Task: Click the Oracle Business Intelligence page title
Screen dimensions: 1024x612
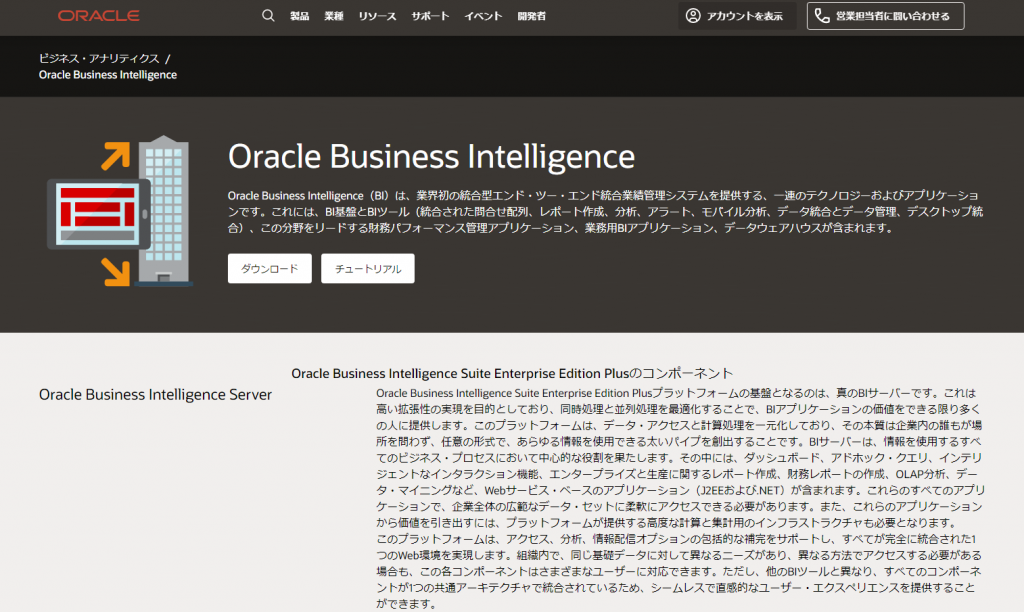Action: [431, 157]
